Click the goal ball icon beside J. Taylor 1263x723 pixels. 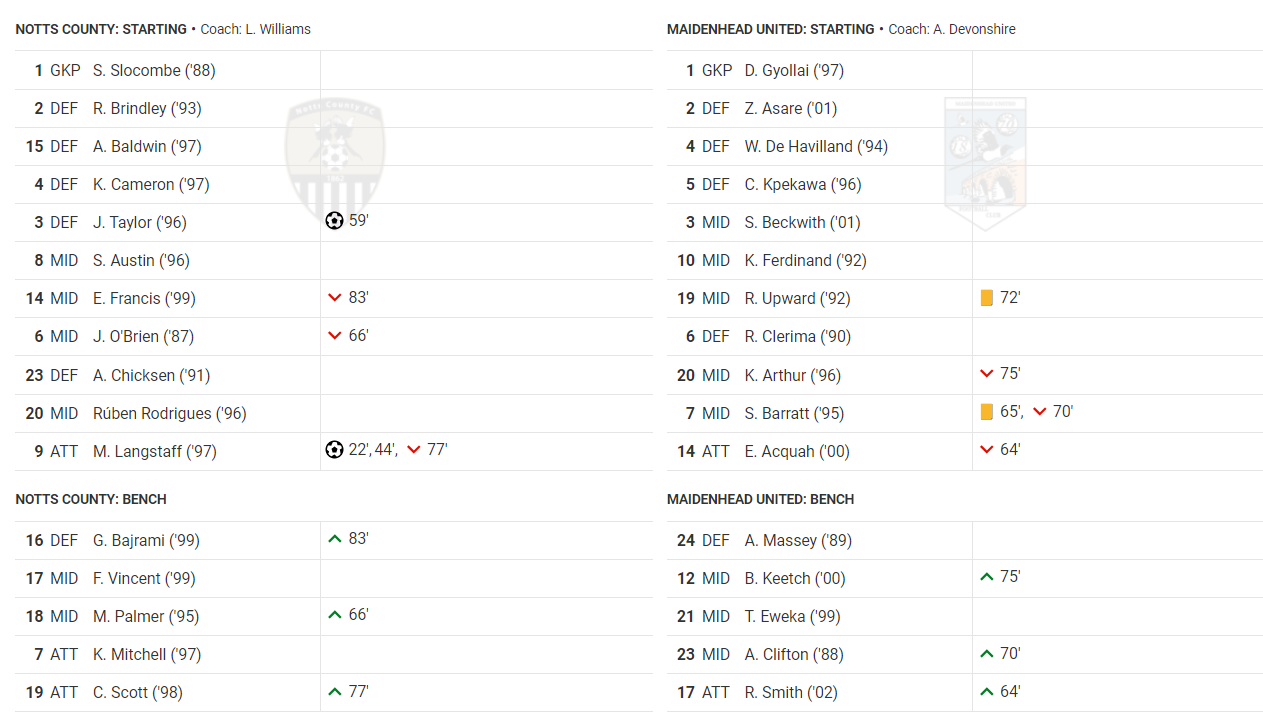[x=335, y=221]
